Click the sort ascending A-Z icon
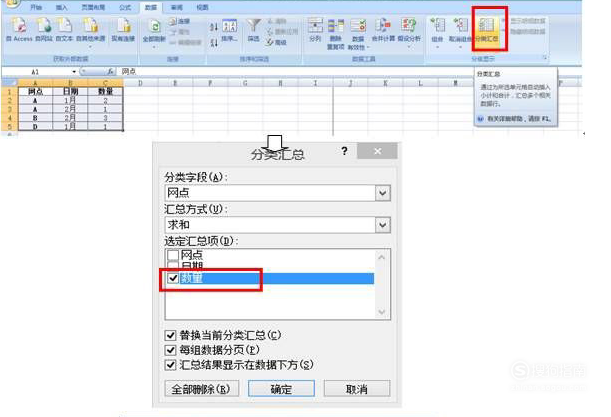Screen dimensions: 611x417 coord(214,27)
